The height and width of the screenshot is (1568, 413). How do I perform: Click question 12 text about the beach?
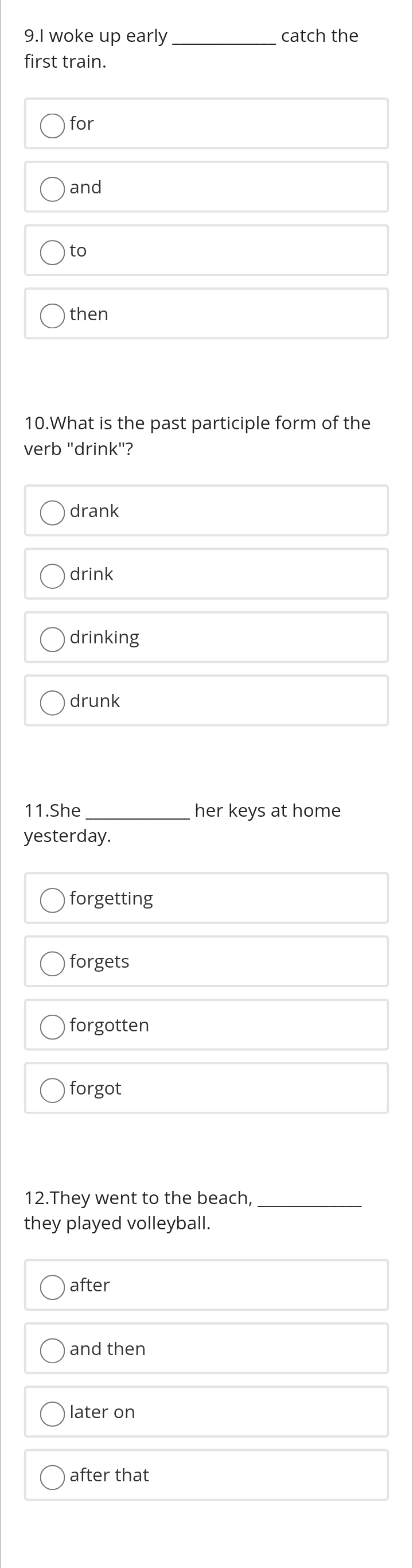point(193,1210)
